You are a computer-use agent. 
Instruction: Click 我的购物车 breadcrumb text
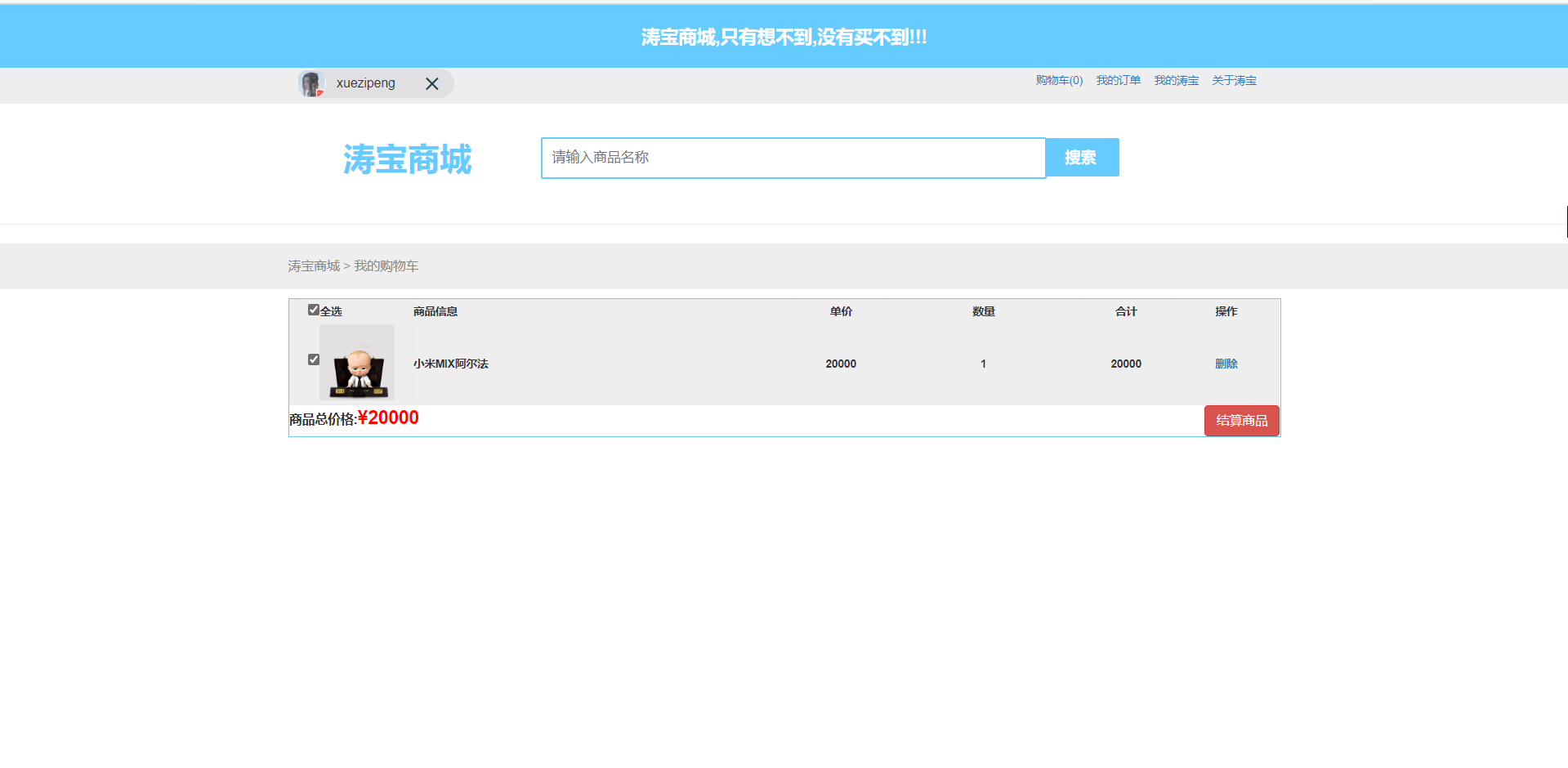pyautogui.click(x=386, y=266)
